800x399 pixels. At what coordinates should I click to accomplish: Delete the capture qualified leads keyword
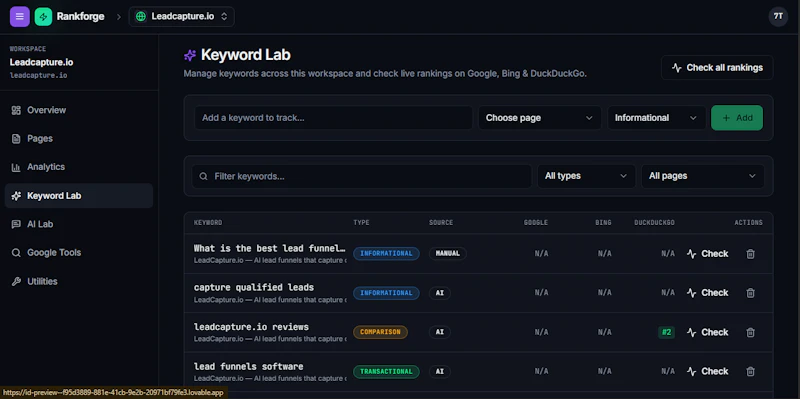tap(750, 293)
